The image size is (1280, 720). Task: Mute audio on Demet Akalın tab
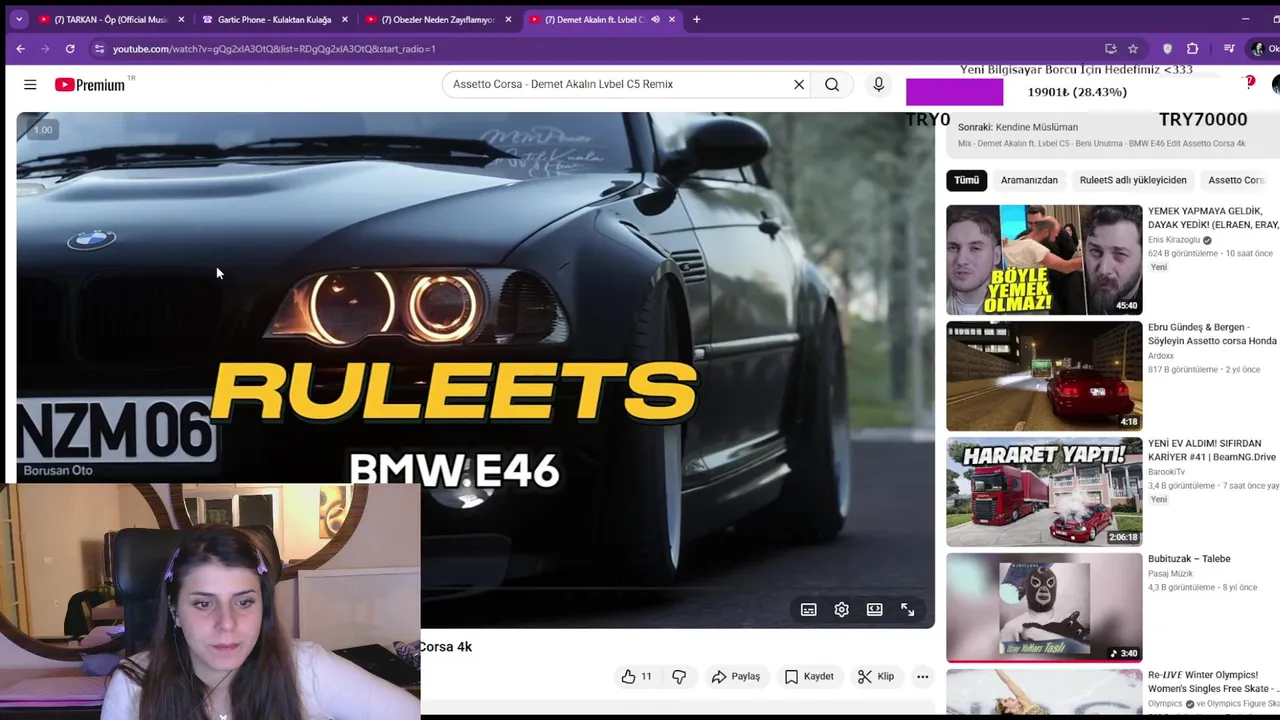(655, 19)
